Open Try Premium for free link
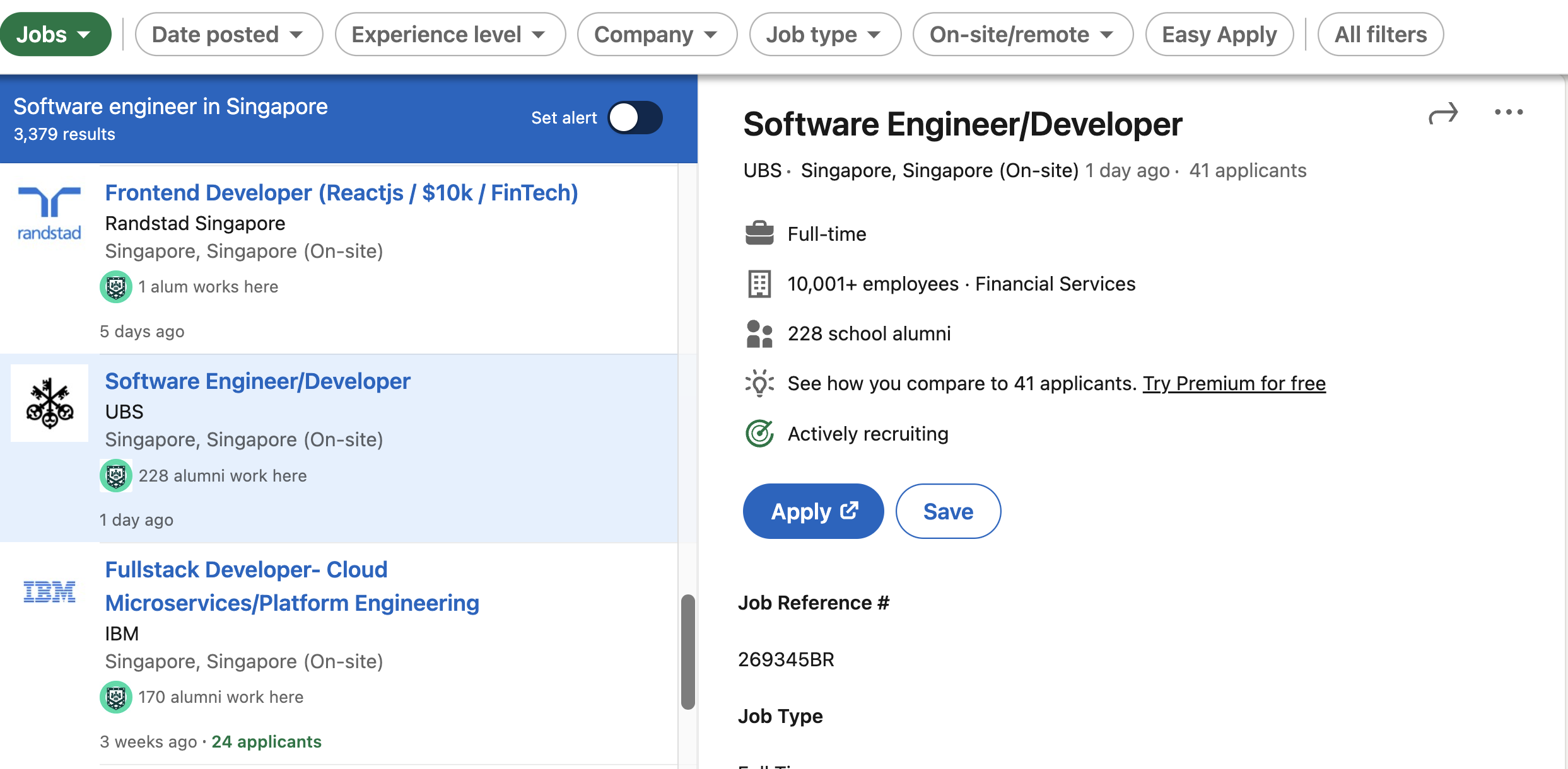Screen dimensions: 1568x769 click(1234, 383)
